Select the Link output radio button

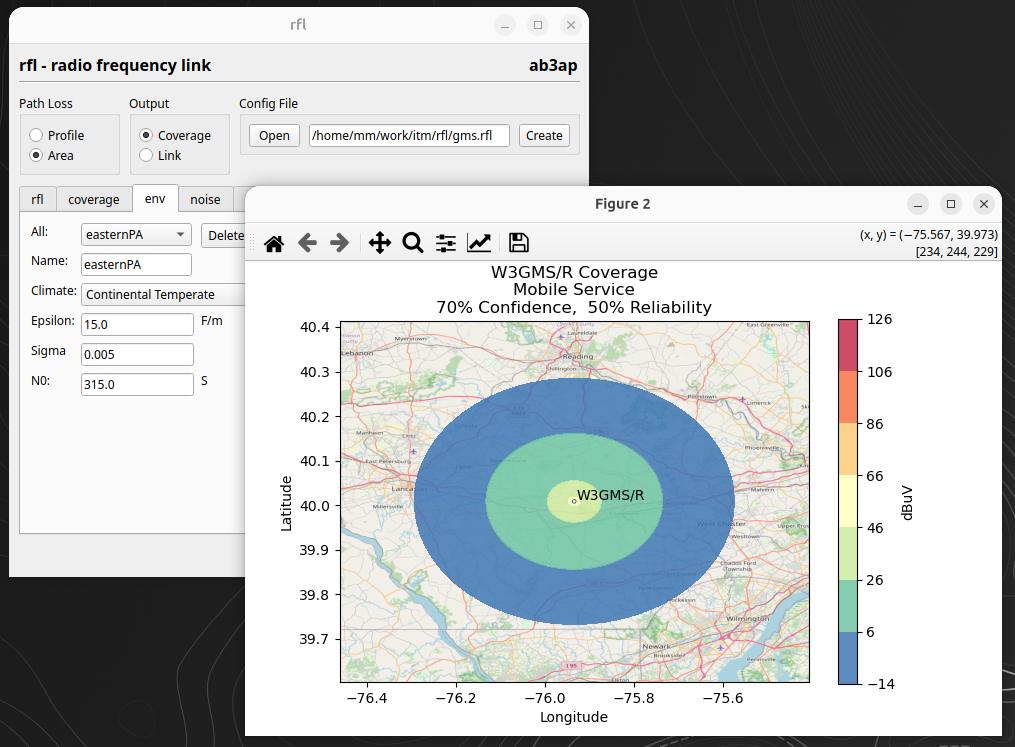pyautogui.click(x=147, y=155)
